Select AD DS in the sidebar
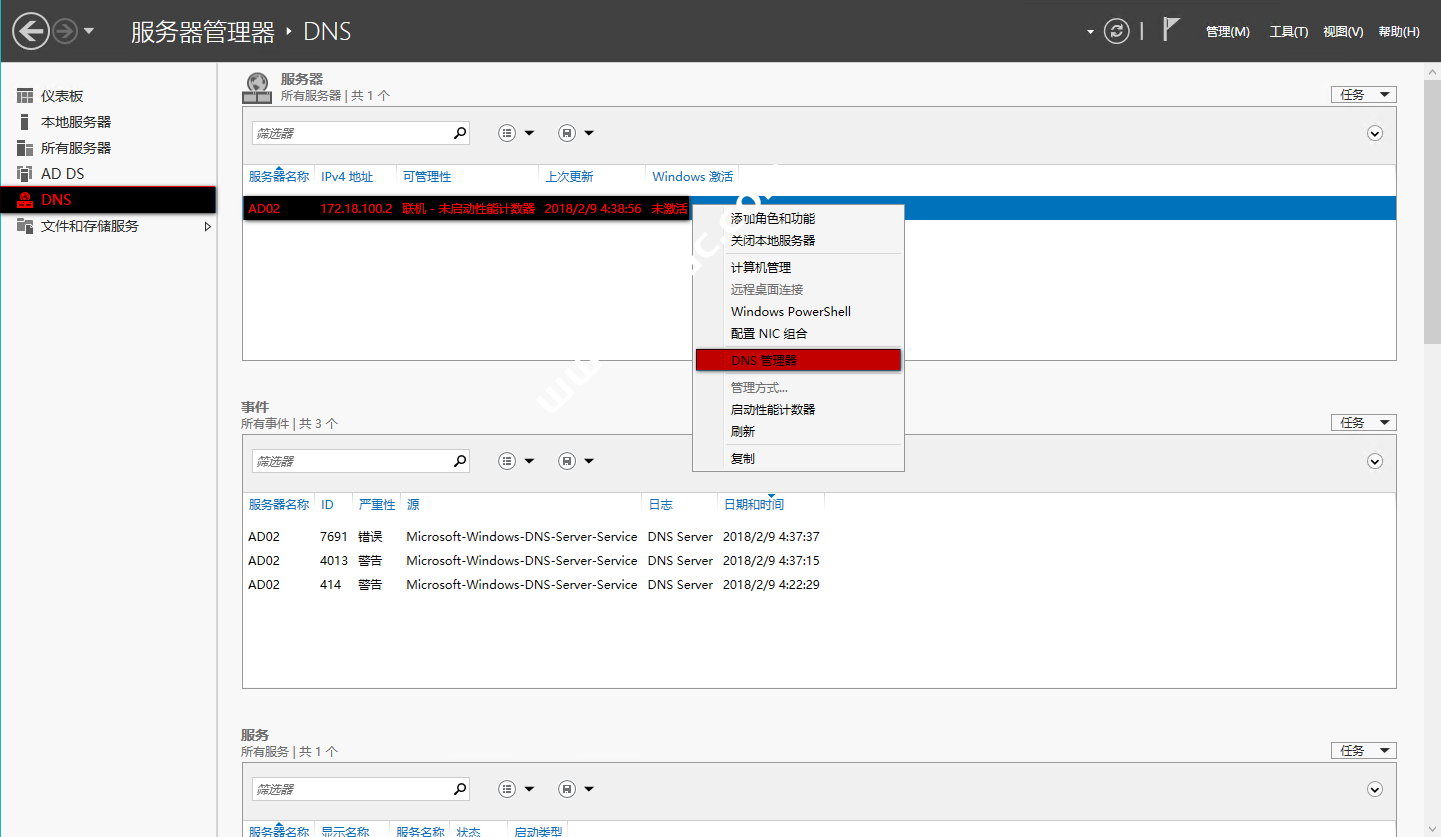The height and width of the screenshot is (837, 1441). [x=62, y=174]
